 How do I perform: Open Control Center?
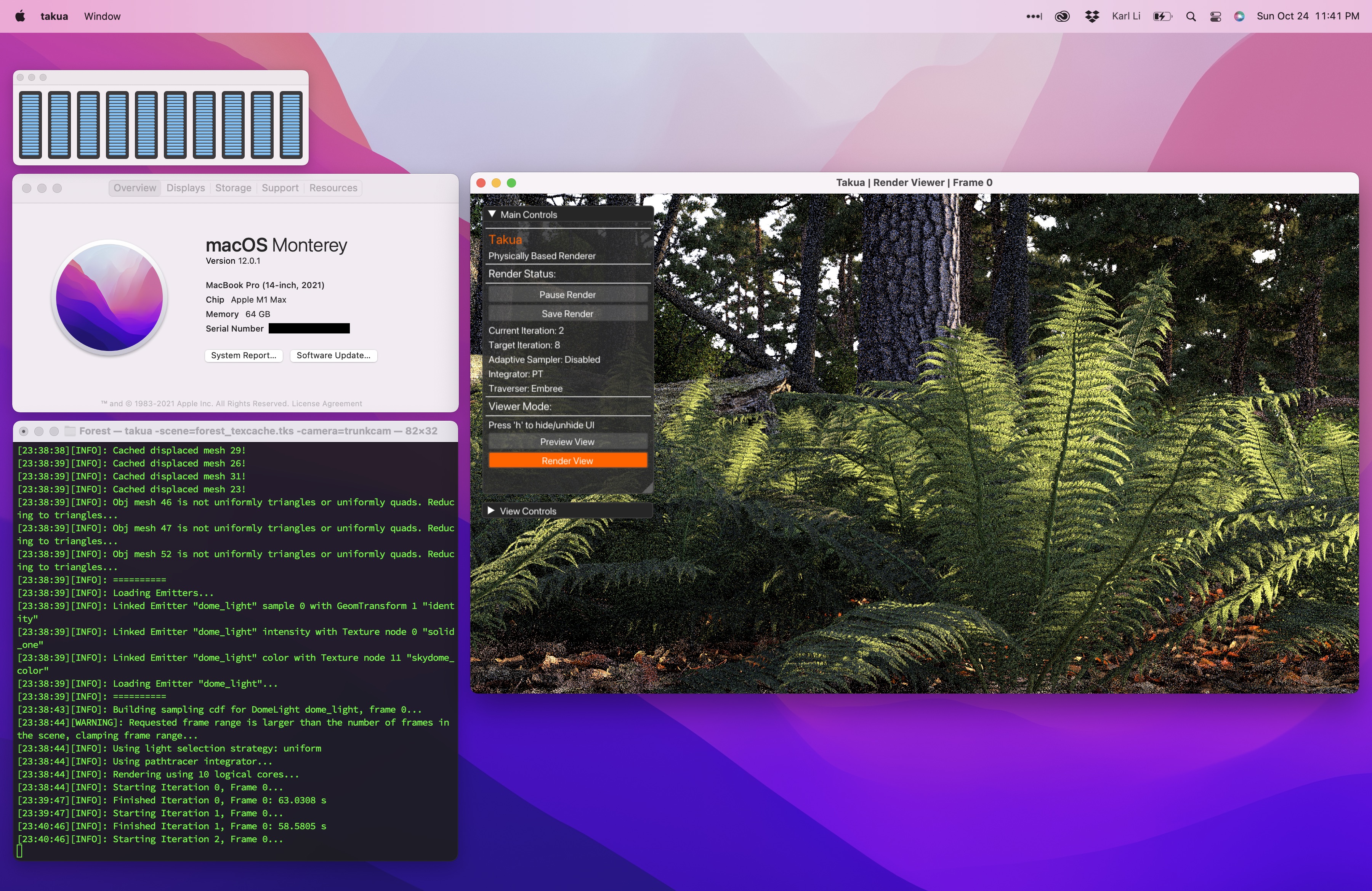1215,16
